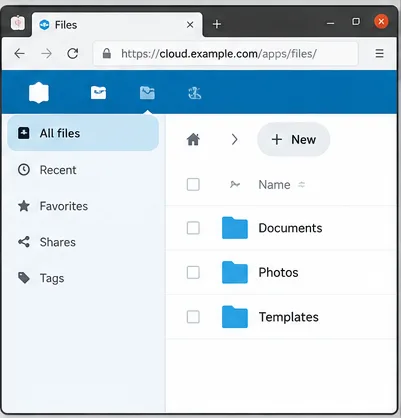Sort files by Name column header
401x418 pixels.
pyautogui.click(x=274, y=185)
